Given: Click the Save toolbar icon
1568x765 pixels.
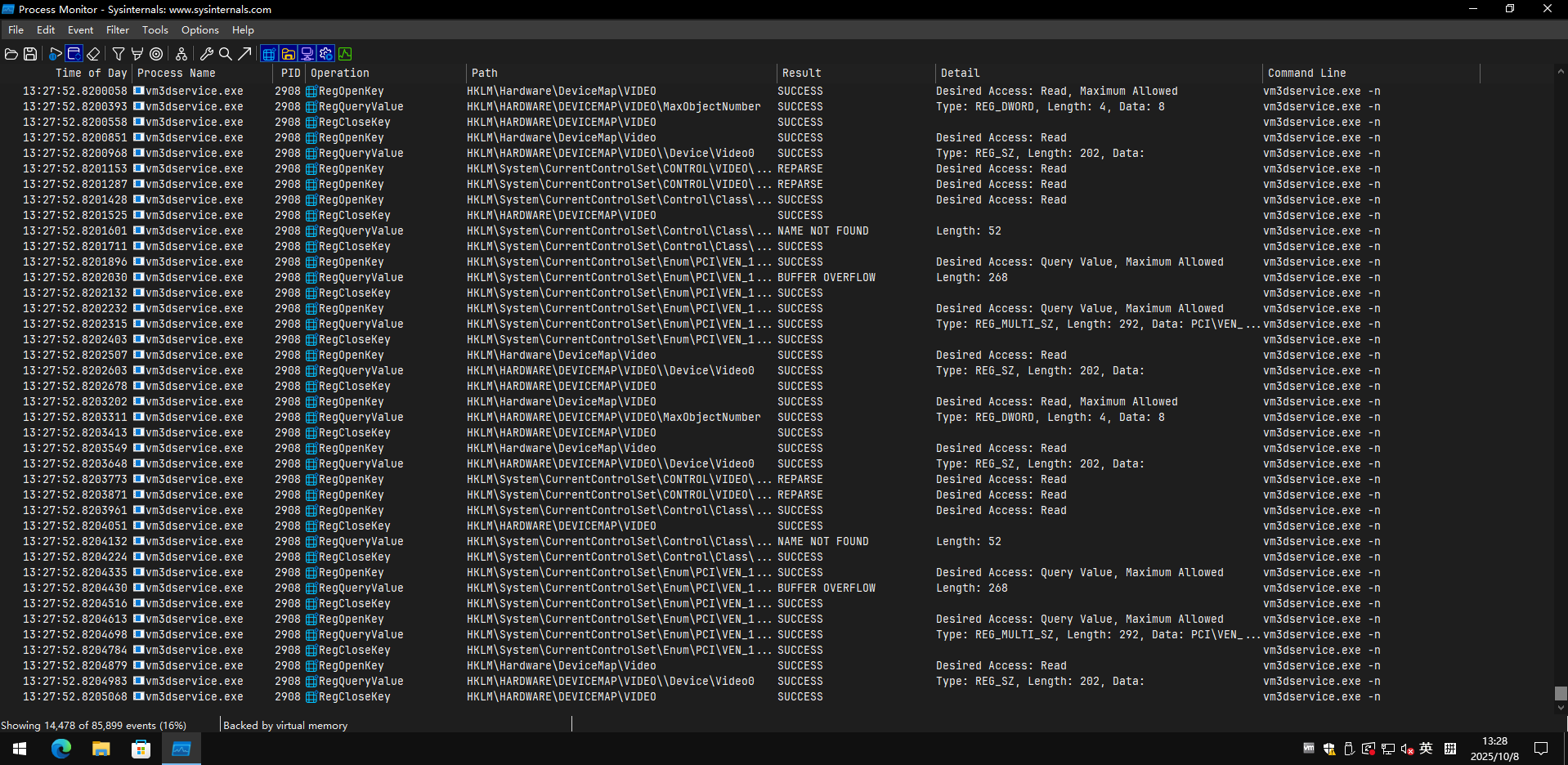Looking at the screenshot, I should [30, 54].
